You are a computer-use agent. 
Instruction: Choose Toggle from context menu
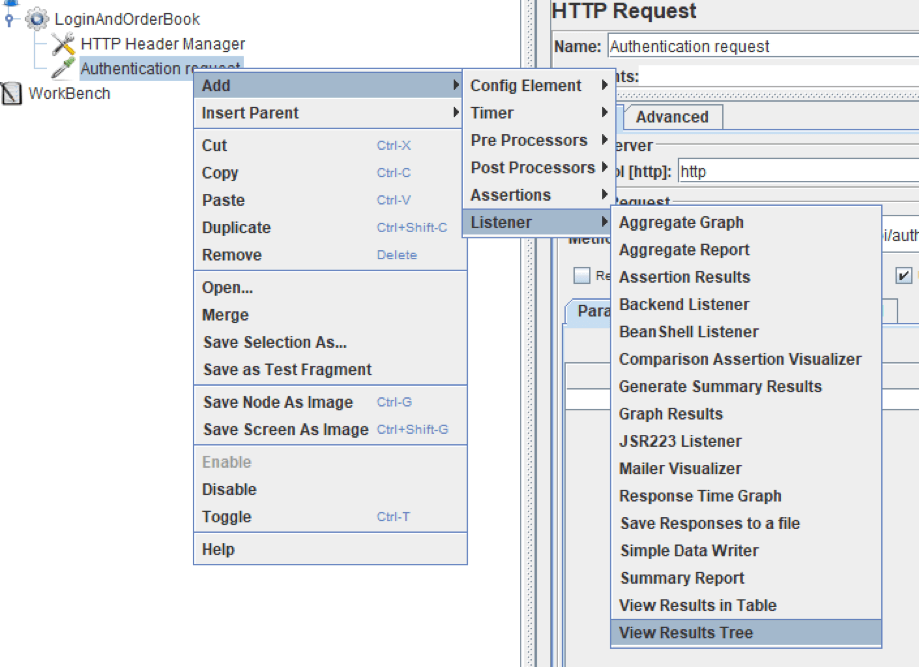tap(329, 517)
